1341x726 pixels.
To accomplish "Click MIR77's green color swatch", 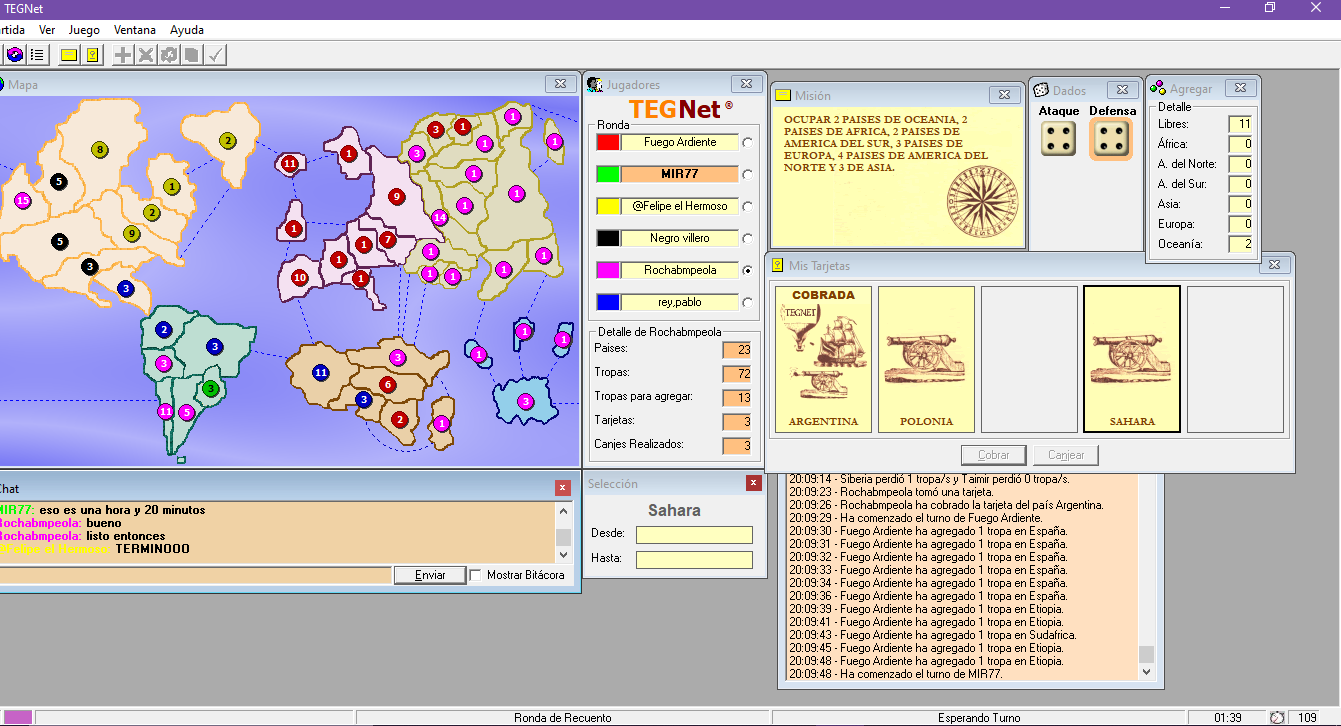I will click(608, 175).
